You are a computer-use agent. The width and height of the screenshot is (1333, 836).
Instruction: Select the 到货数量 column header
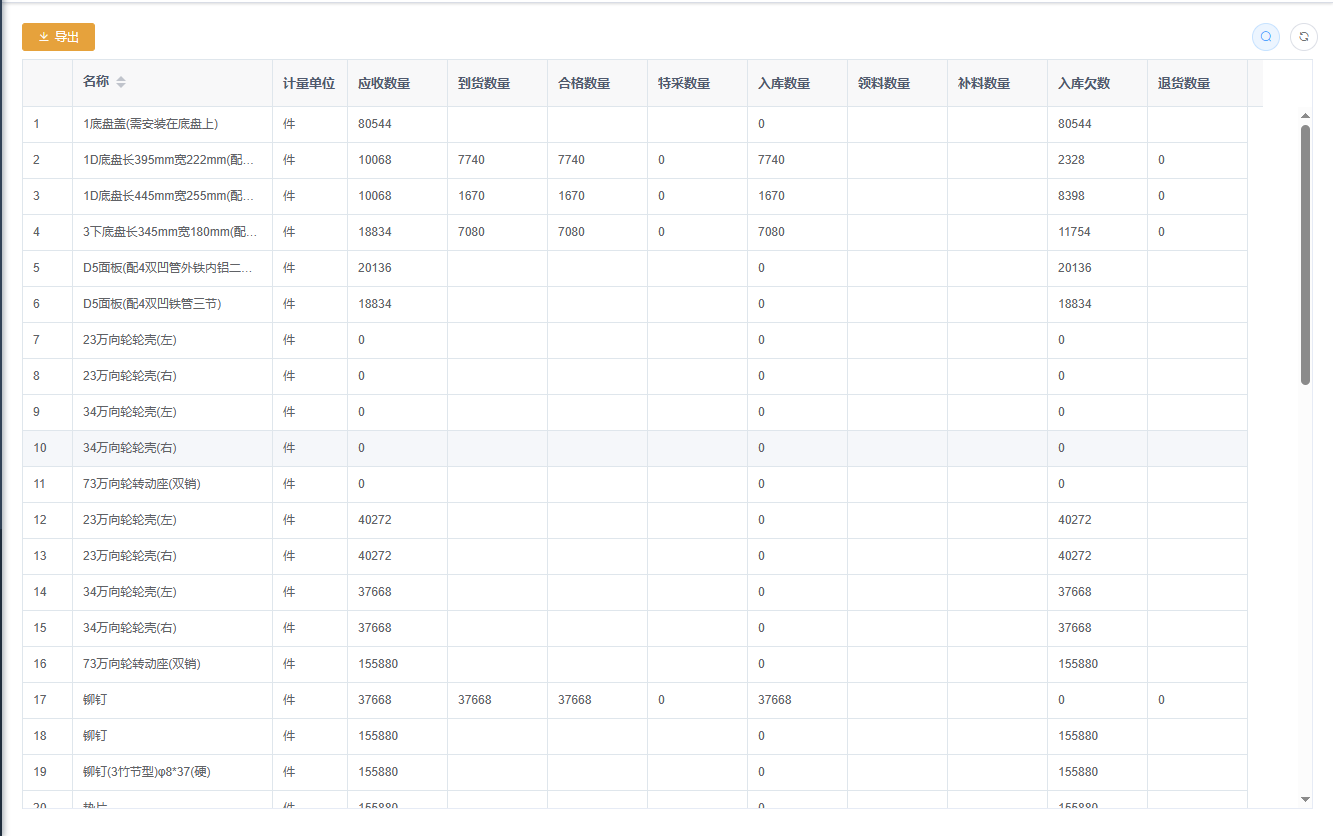point(484,83)
